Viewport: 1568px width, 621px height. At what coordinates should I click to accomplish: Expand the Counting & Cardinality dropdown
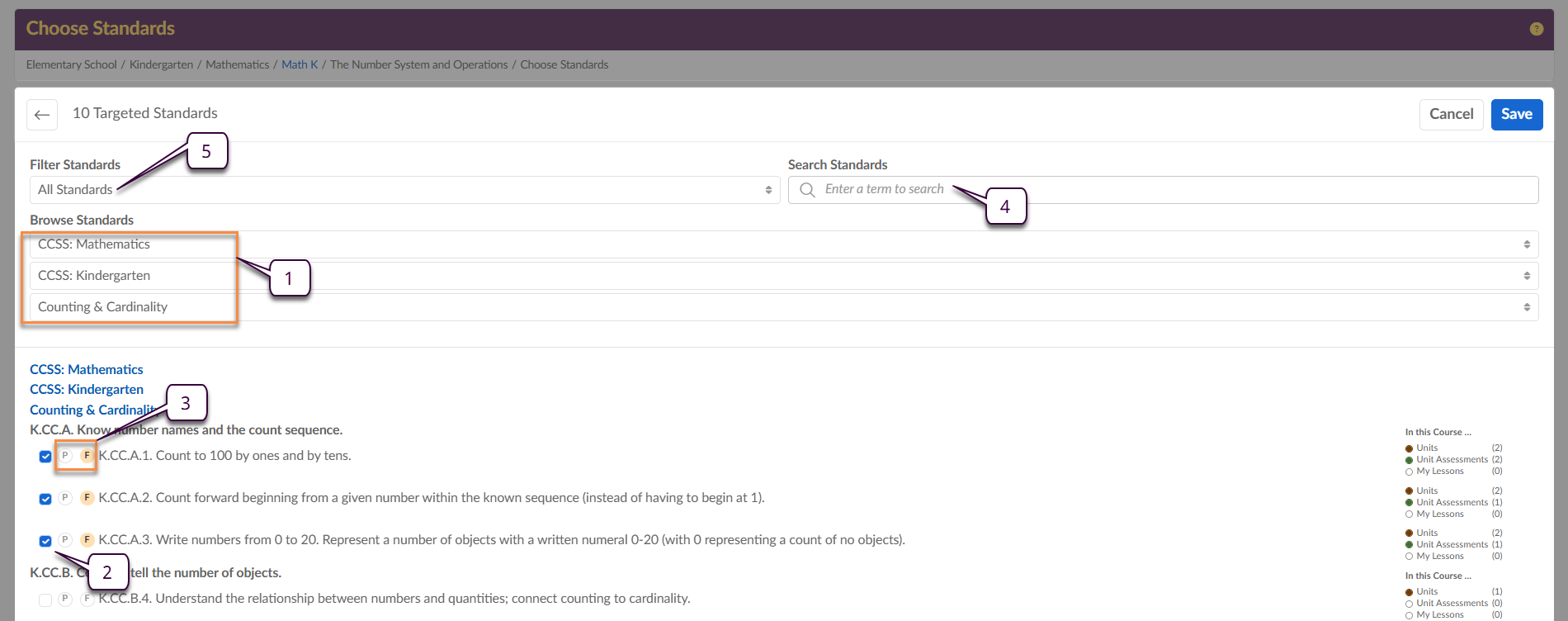point(784,307)
